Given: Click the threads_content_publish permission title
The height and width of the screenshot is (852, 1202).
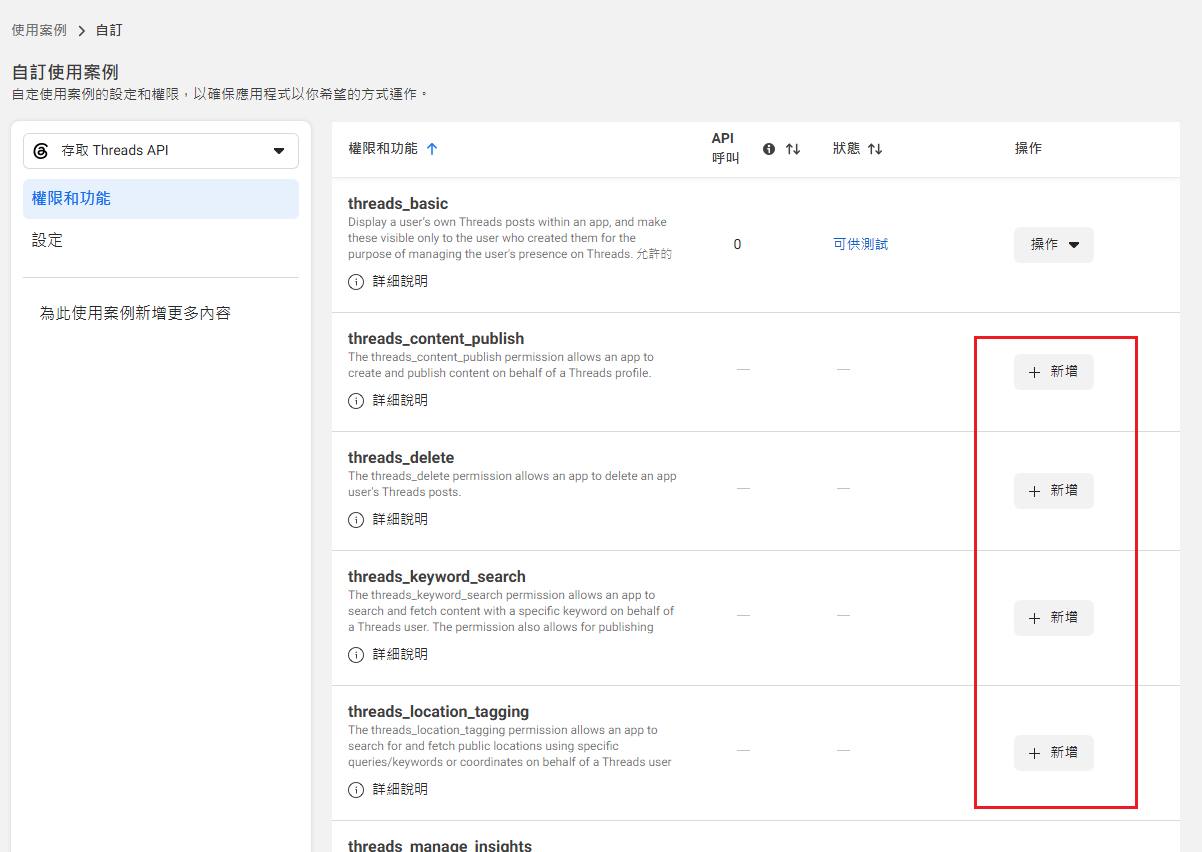Looking at the screenshot, I should (x=436, y=339).
